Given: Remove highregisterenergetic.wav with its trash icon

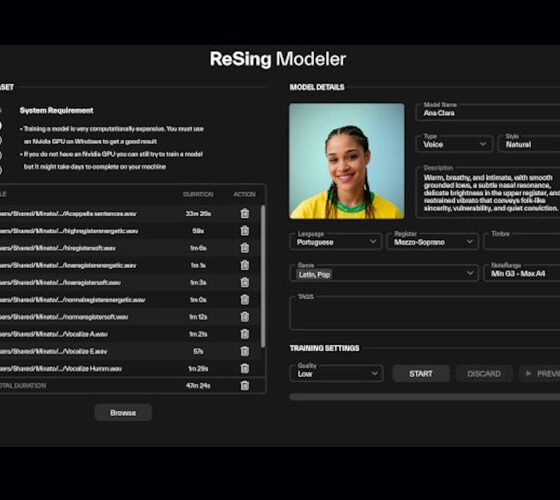Looking at the screenshot, I should point(245,231).
